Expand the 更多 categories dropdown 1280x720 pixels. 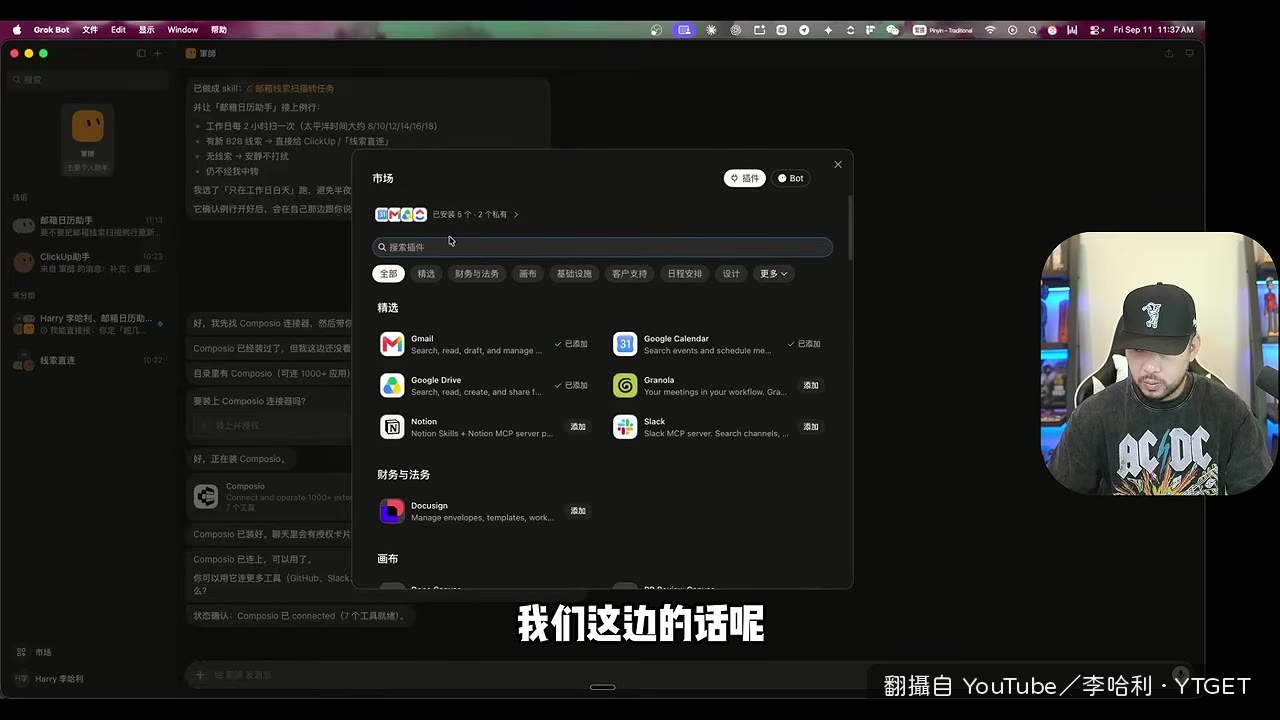(x=774, y=273)
